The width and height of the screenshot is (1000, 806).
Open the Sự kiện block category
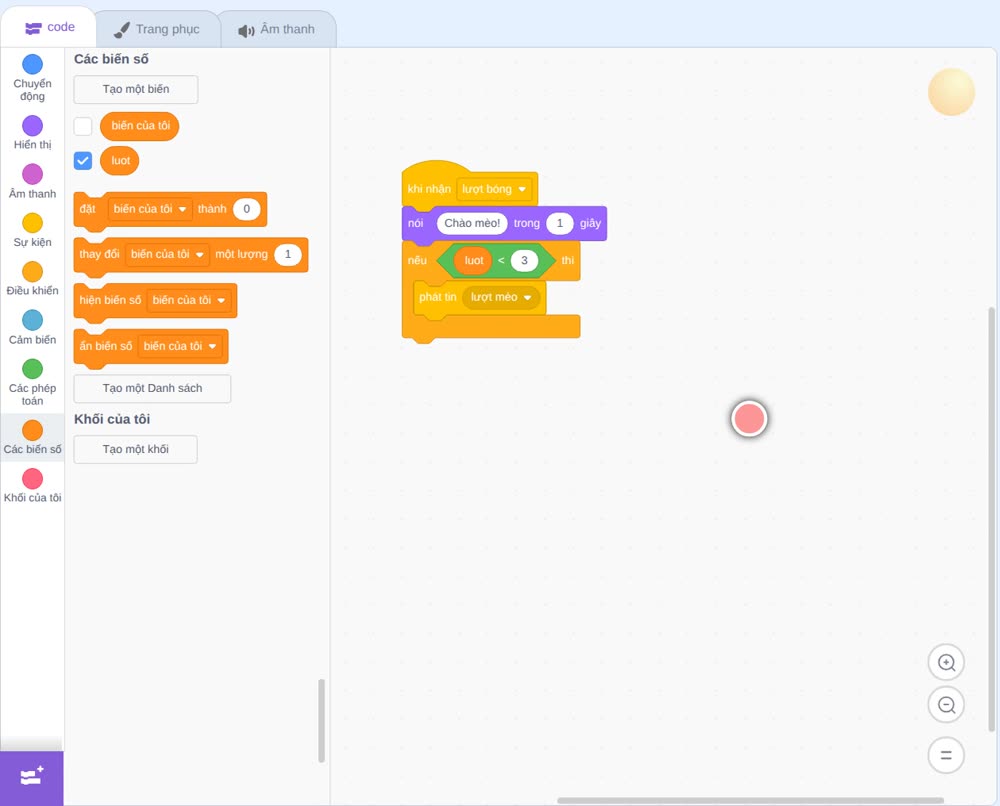point(33,230)
